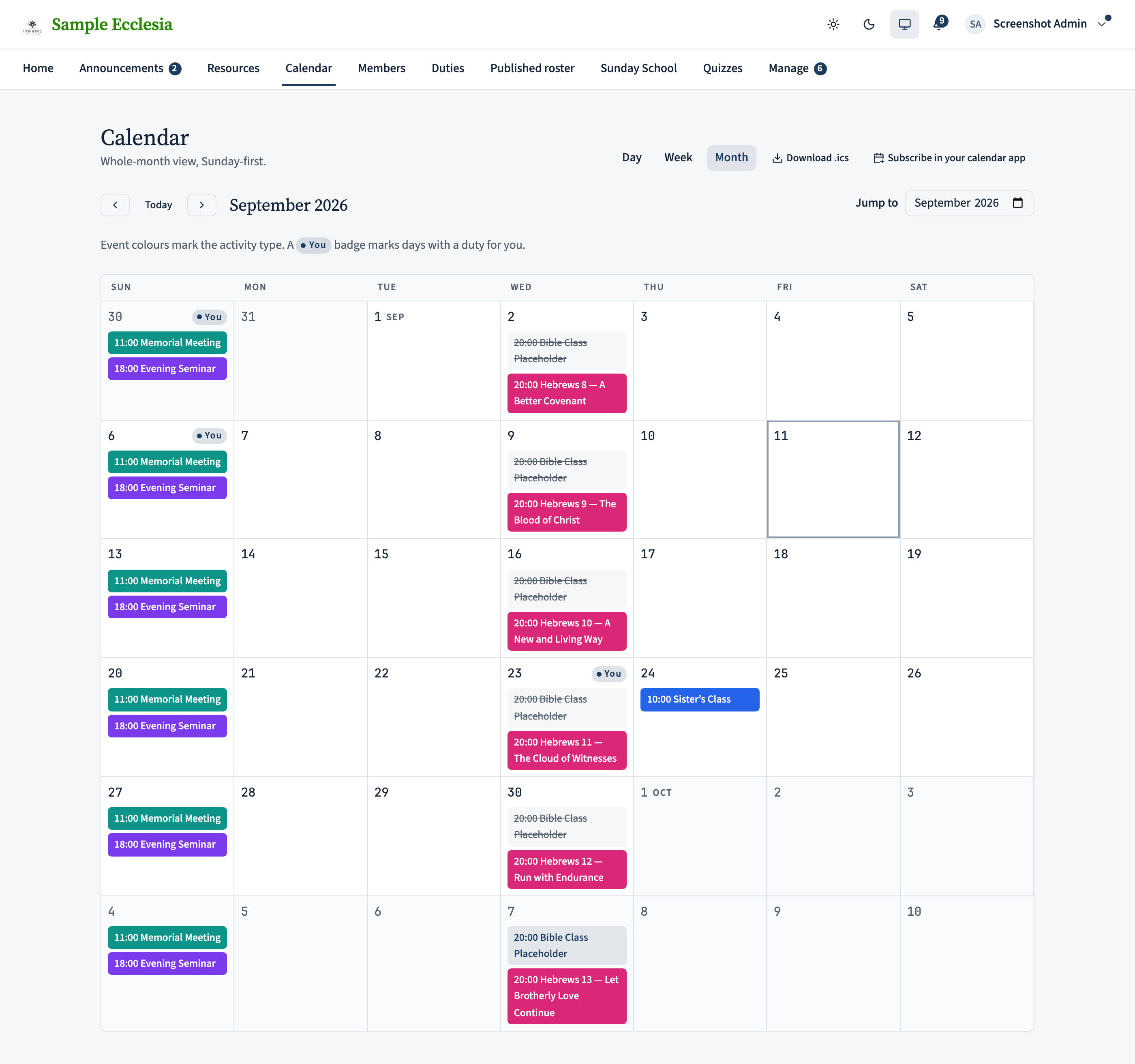Open Hebrews 10 — A New and Living Way
The height and width of the screenshot is (1064, 1135).
coord(566,631)
